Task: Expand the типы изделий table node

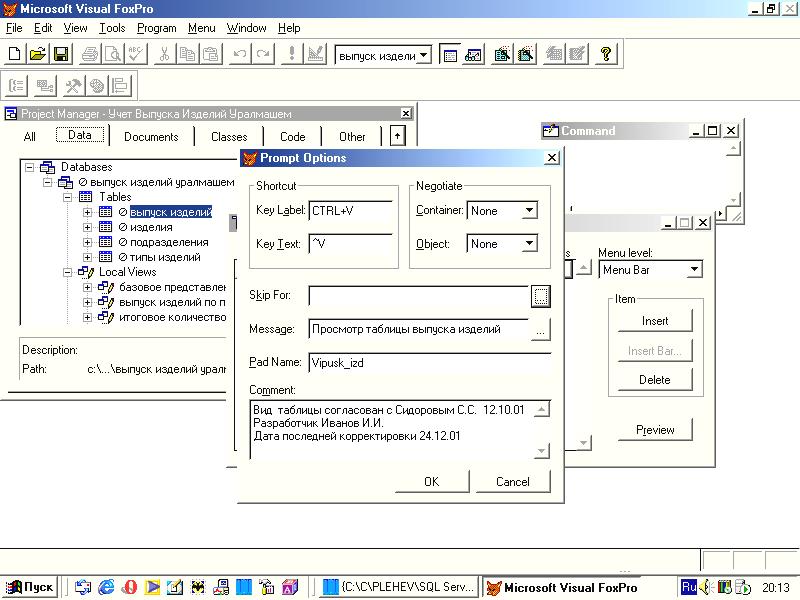Action: coord(87,257)
